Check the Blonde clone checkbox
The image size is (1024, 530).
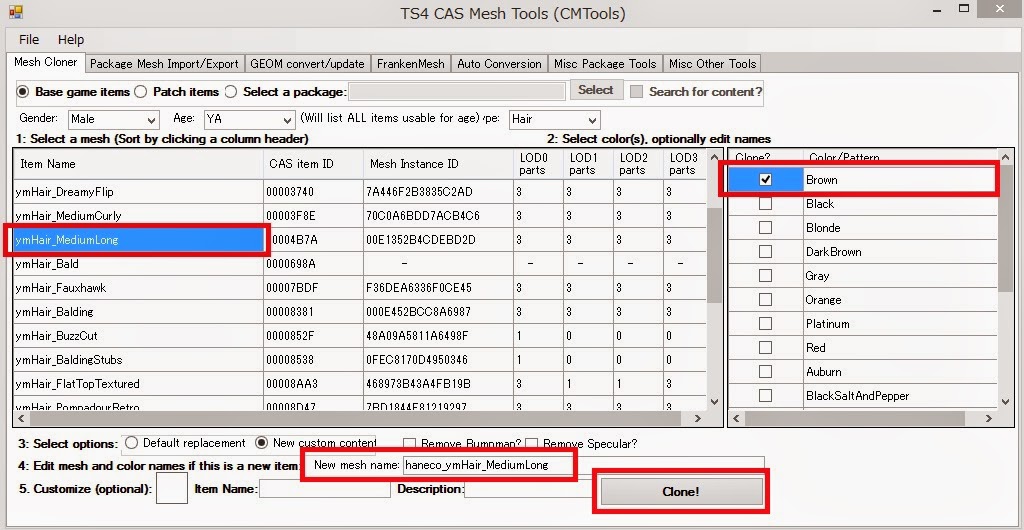pos(765,228)
